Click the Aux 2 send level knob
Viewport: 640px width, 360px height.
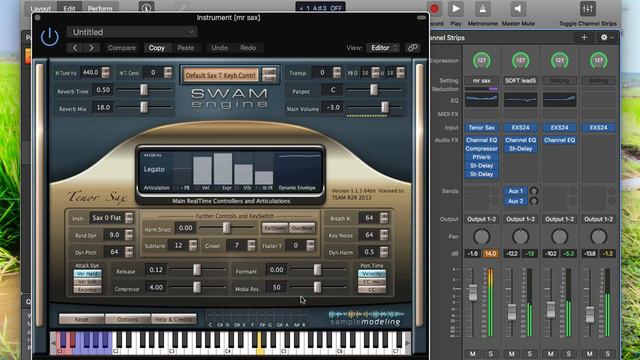click(533, 201)
